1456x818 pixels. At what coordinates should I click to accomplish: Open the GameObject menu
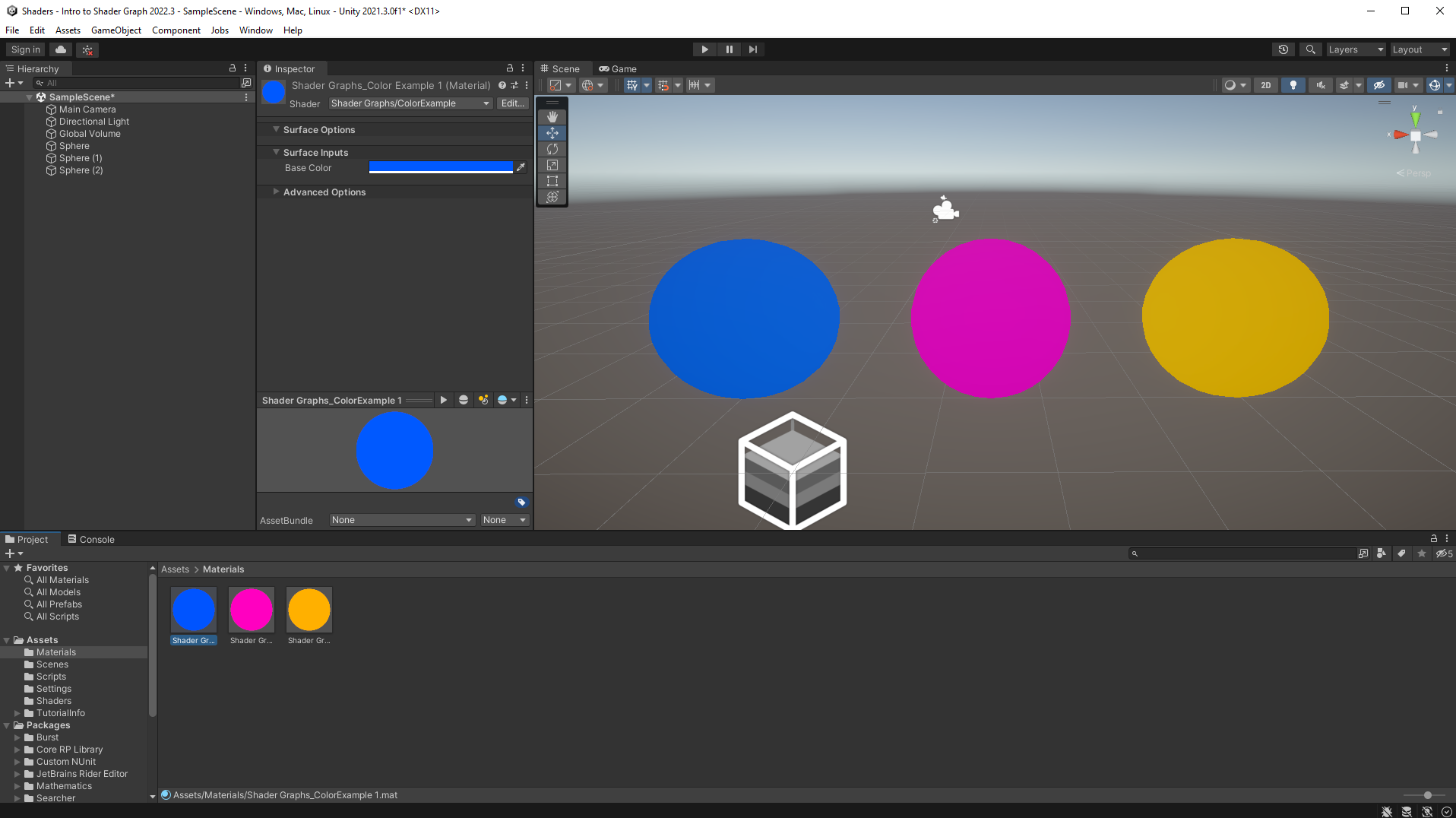pyautogui.click(x=116, y=30)
